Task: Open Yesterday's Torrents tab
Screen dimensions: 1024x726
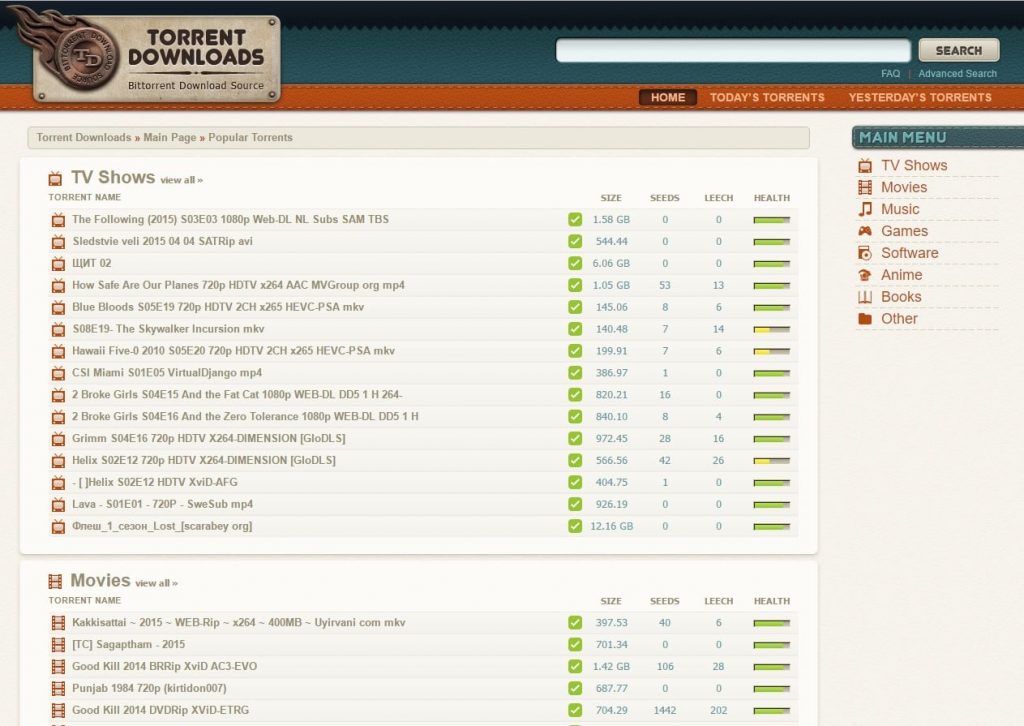Action: 920,97
